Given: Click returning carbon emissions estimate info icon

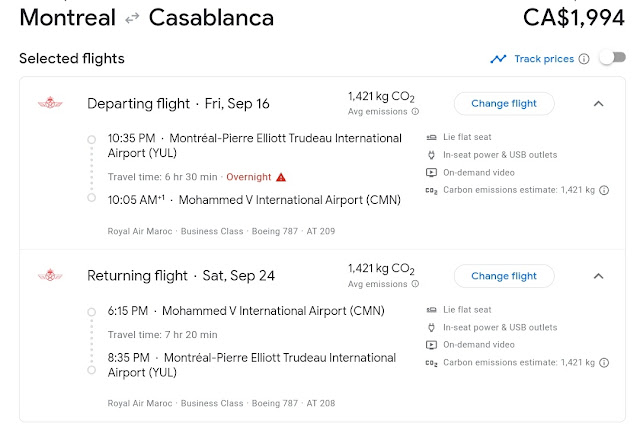Looking at the screenshot, I should (604, 363).
